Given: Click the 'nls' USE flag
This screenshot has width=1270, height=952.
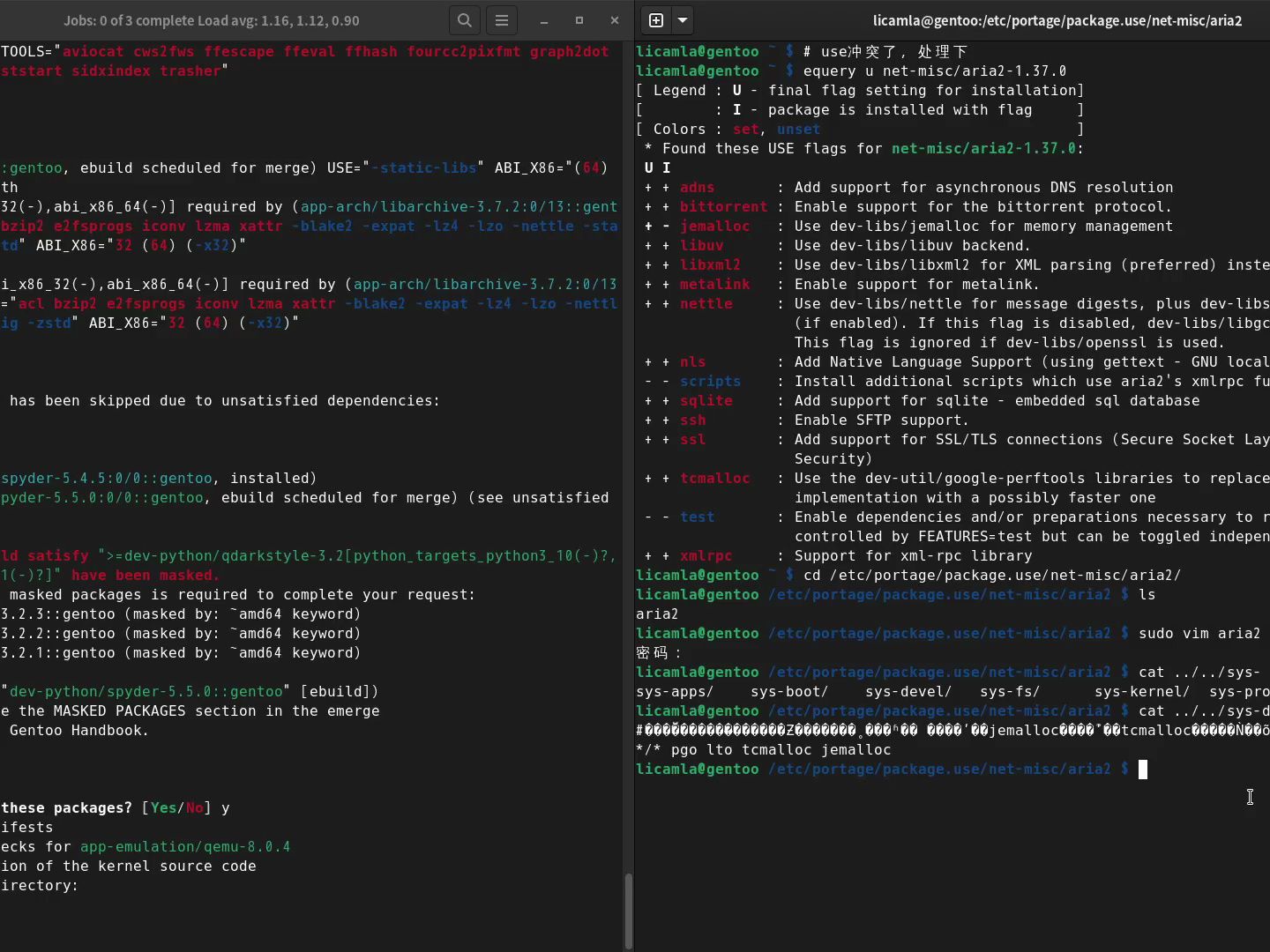Looking at the screenshot, I should (x=692, y=361).
